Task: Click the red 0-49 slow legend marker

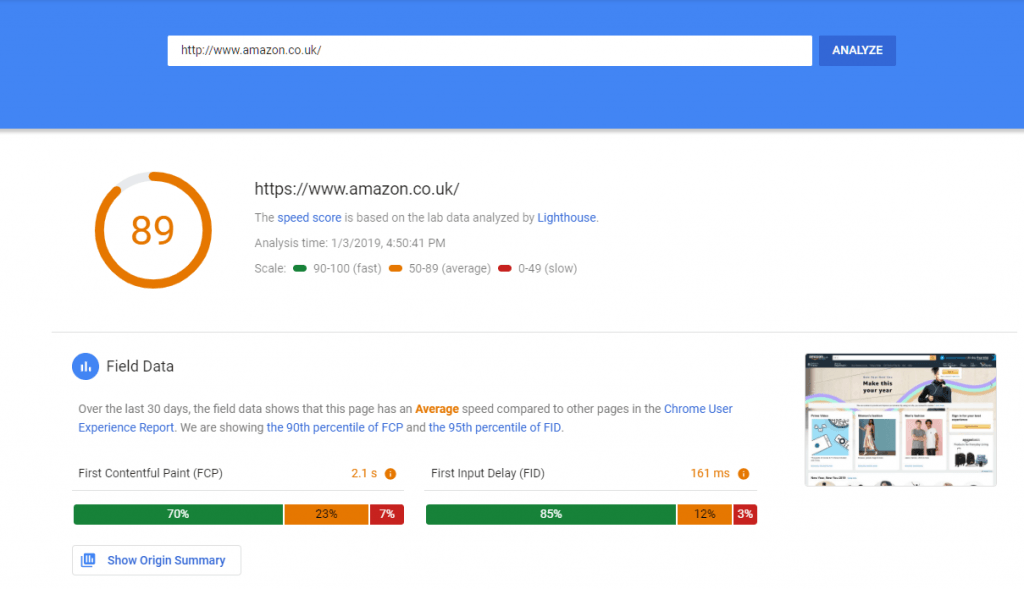Action: (x=504, y=268)
